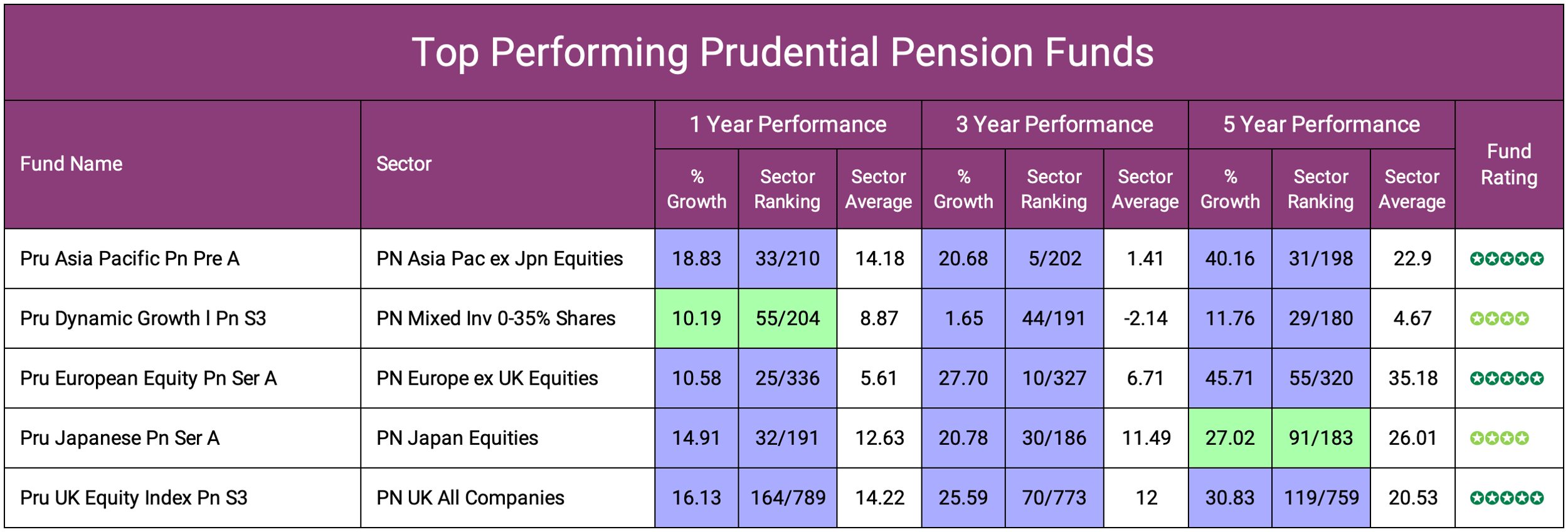Viewport: 1568px width, 532px height.
Task: Click the green 10.19 growth cell
Action: click(x=696, y=319)
